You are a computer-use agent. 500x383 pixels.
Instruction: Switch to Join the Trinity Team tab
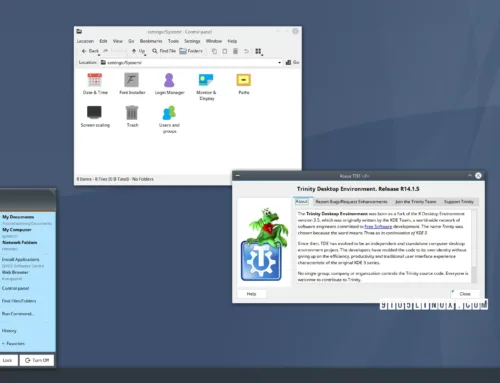(x=415, y=202)
